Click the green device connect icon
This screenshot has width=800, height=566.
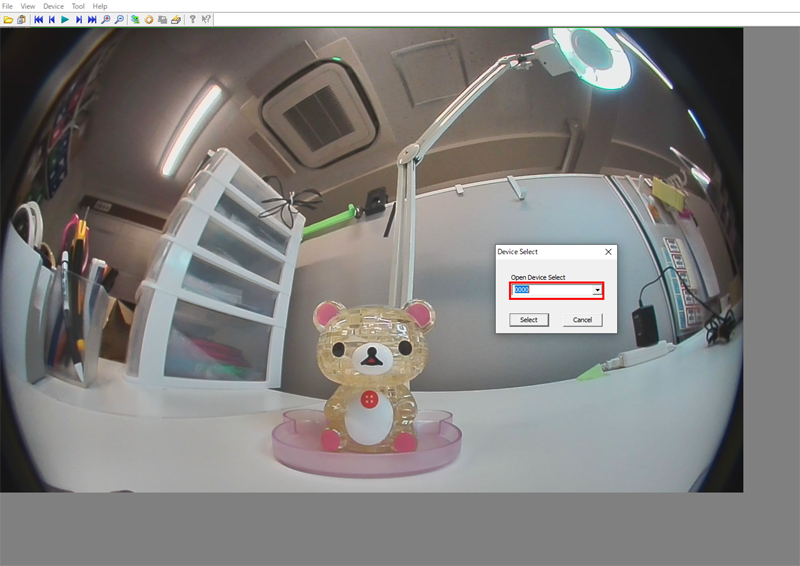(x=135, y=19)
